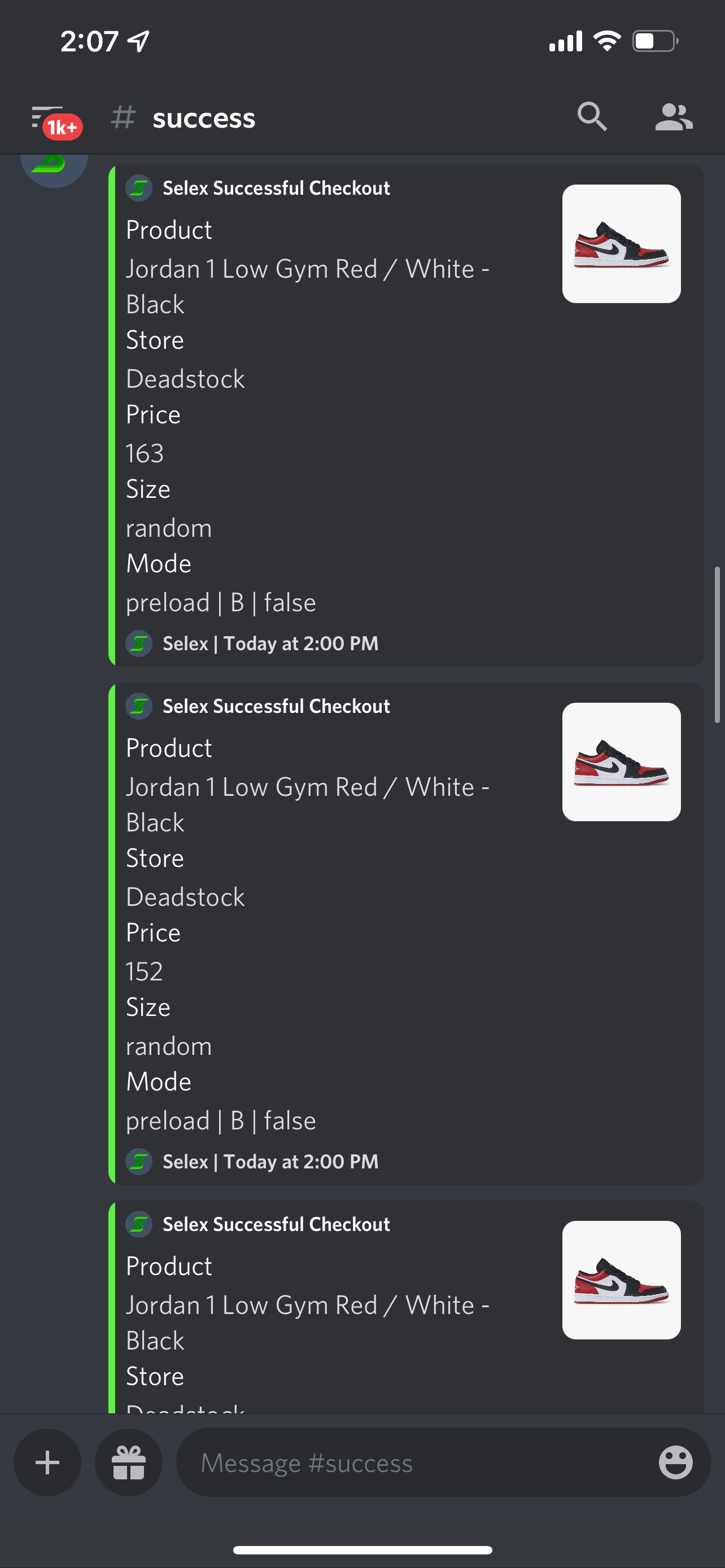Tap the price 152 embed text
The width and height of the screenshot is (725, 1568).
click(145, 971)
